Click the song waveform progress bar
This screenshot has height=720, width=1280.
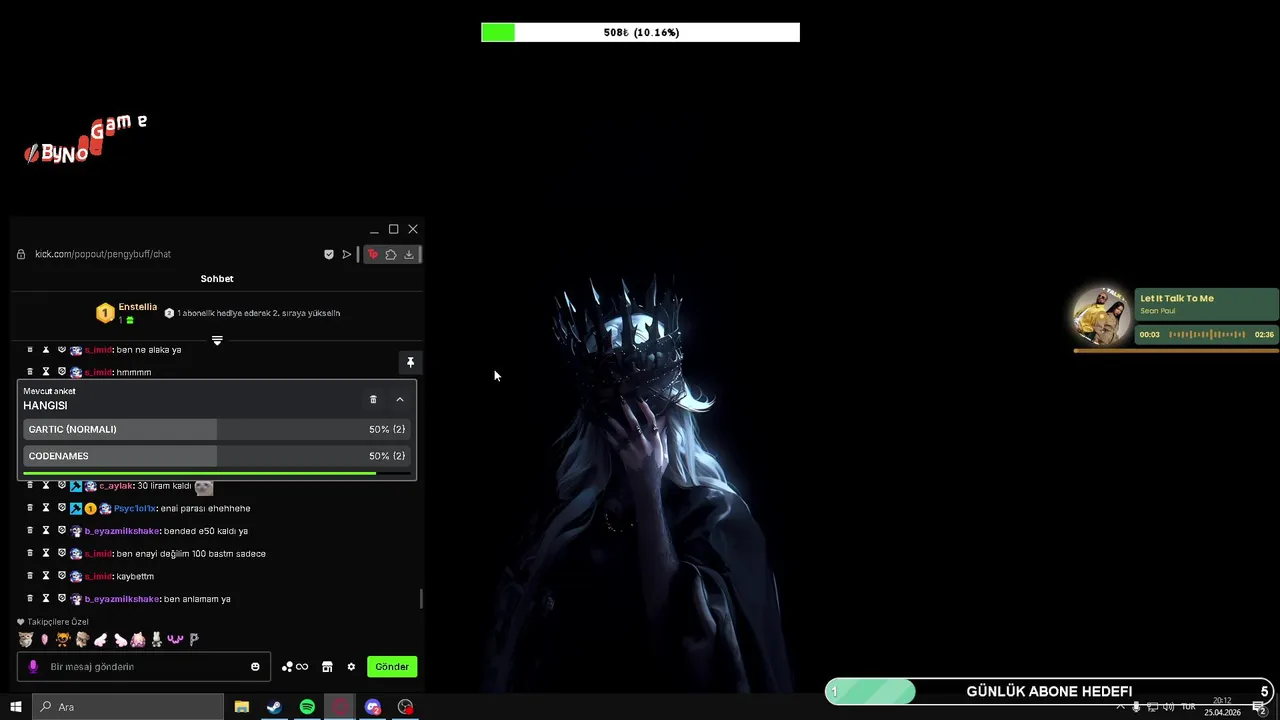pyautogui.click(x=1207, y=335)
